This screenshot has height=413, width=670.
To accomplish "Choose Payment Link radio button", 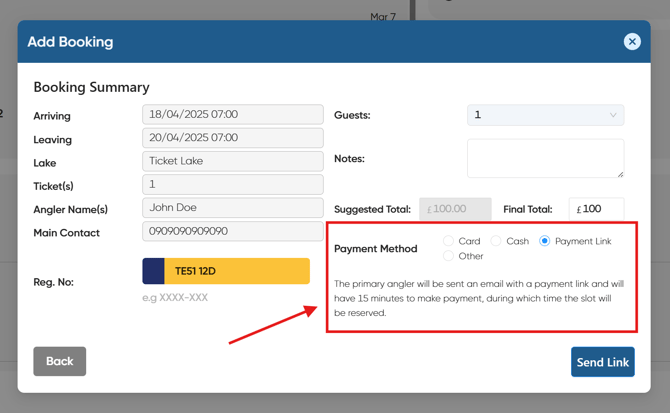I will click(x=545, y=241).
